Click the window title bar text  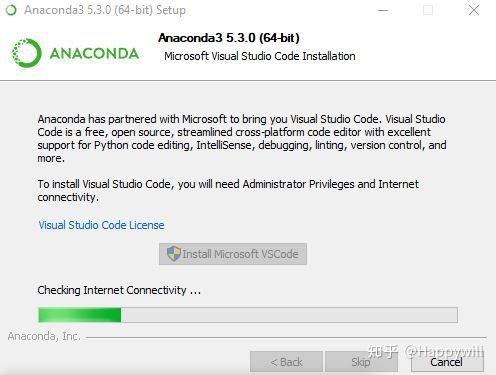105,10
